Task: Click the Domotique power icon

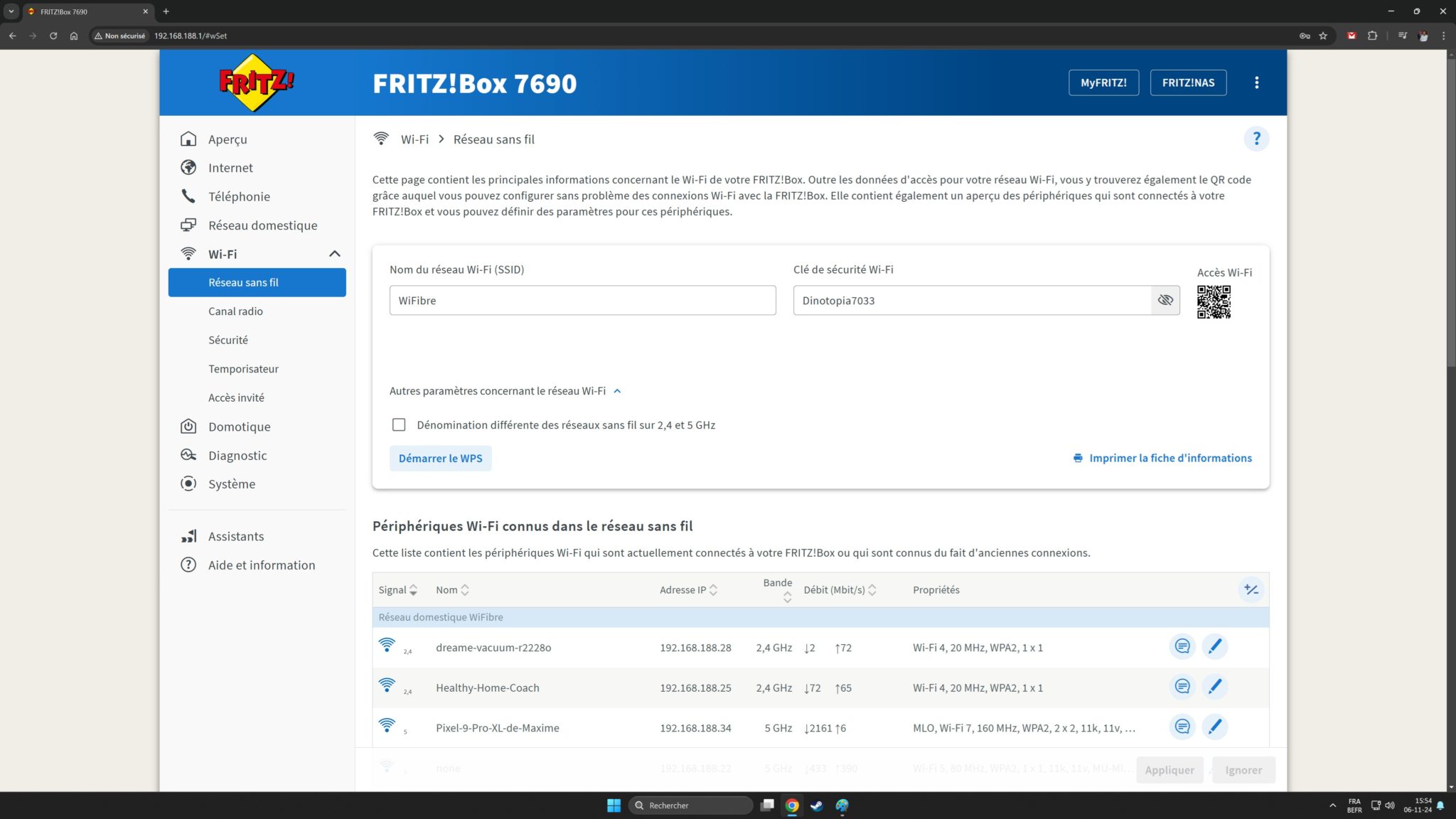Action: [x=188, y=427]
